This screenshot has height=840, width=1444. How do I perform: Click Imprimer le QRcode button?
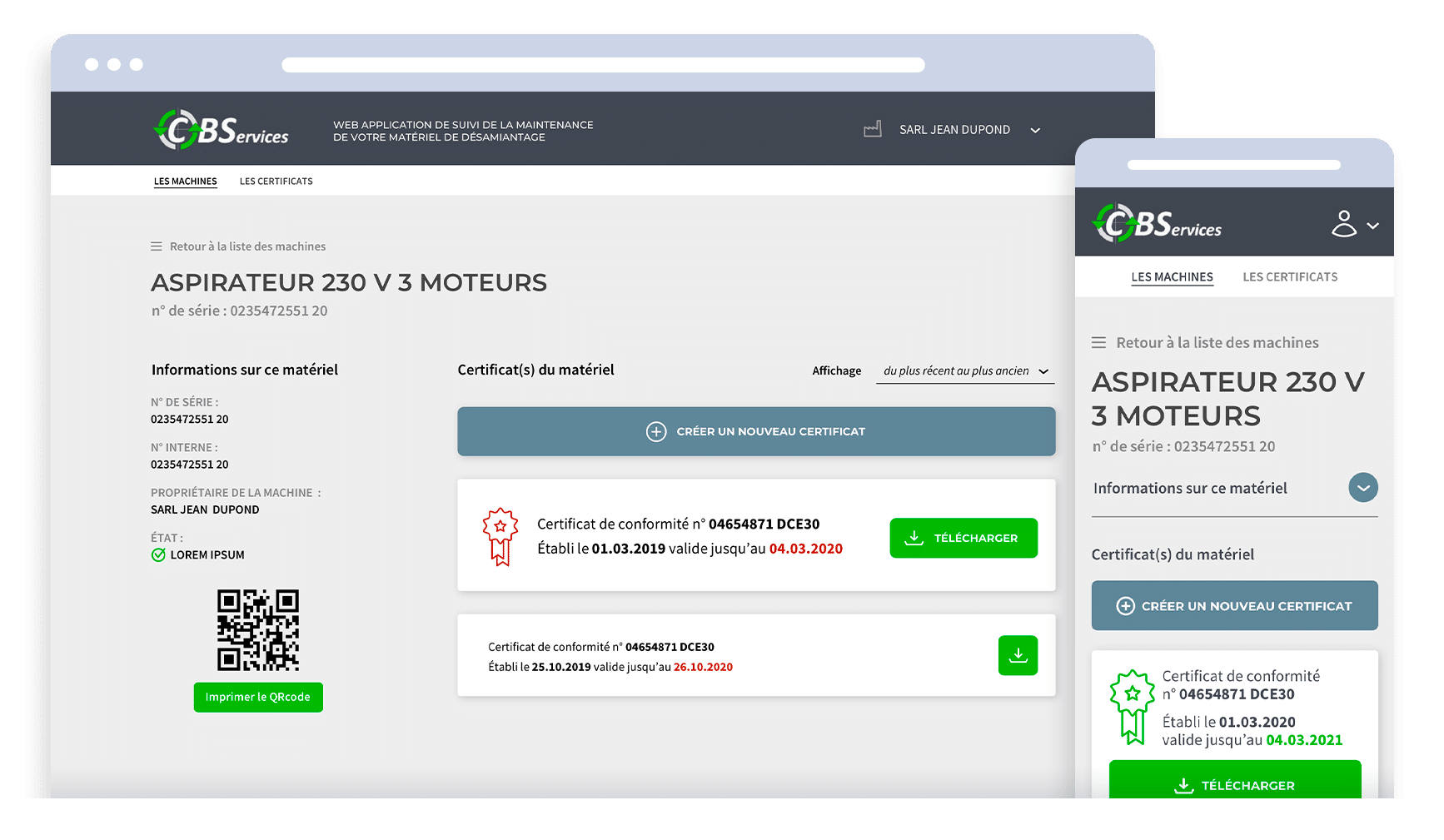point(258,697)
